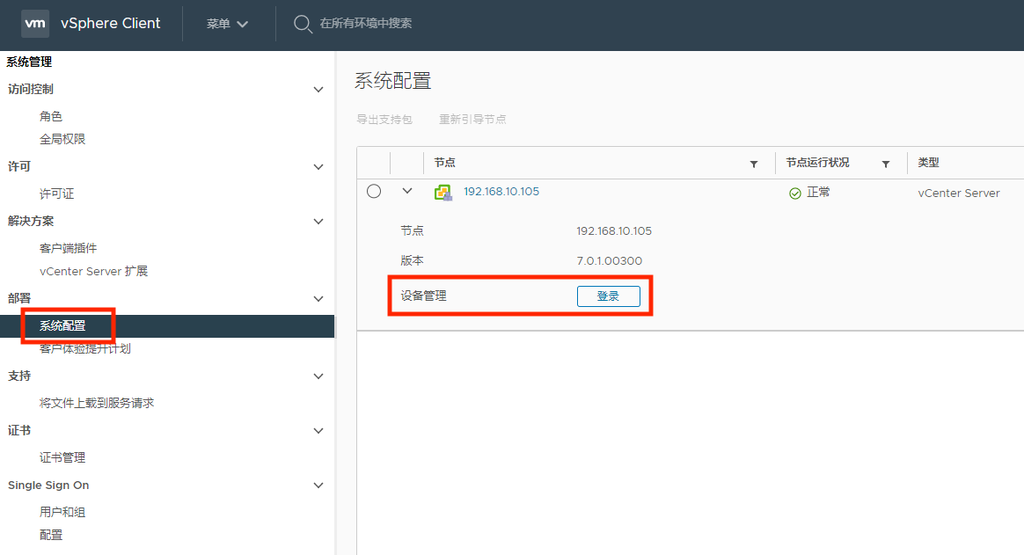Viewport: 1024px width, 555px height.
Task: Click the 版本 label
Action: 412,261
